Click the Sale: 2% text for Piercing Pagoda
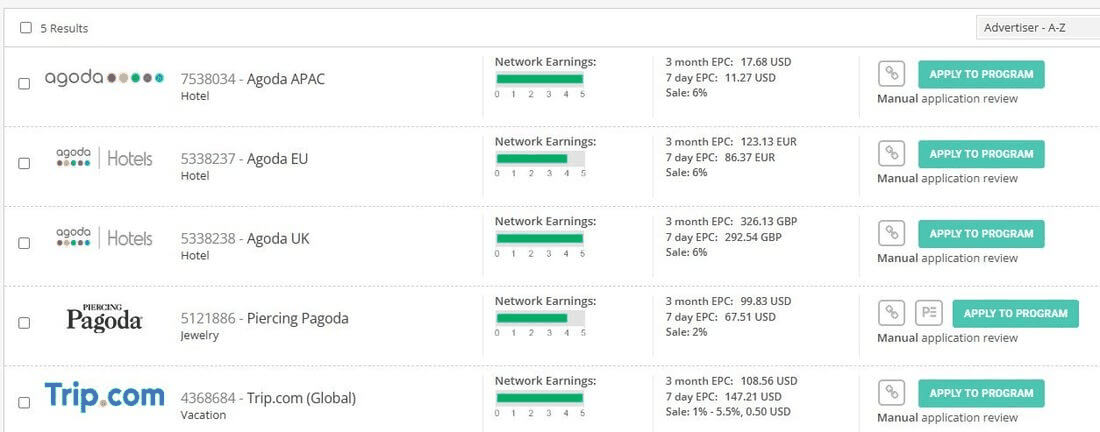The image size is (1100, 432). click(686, 332)
